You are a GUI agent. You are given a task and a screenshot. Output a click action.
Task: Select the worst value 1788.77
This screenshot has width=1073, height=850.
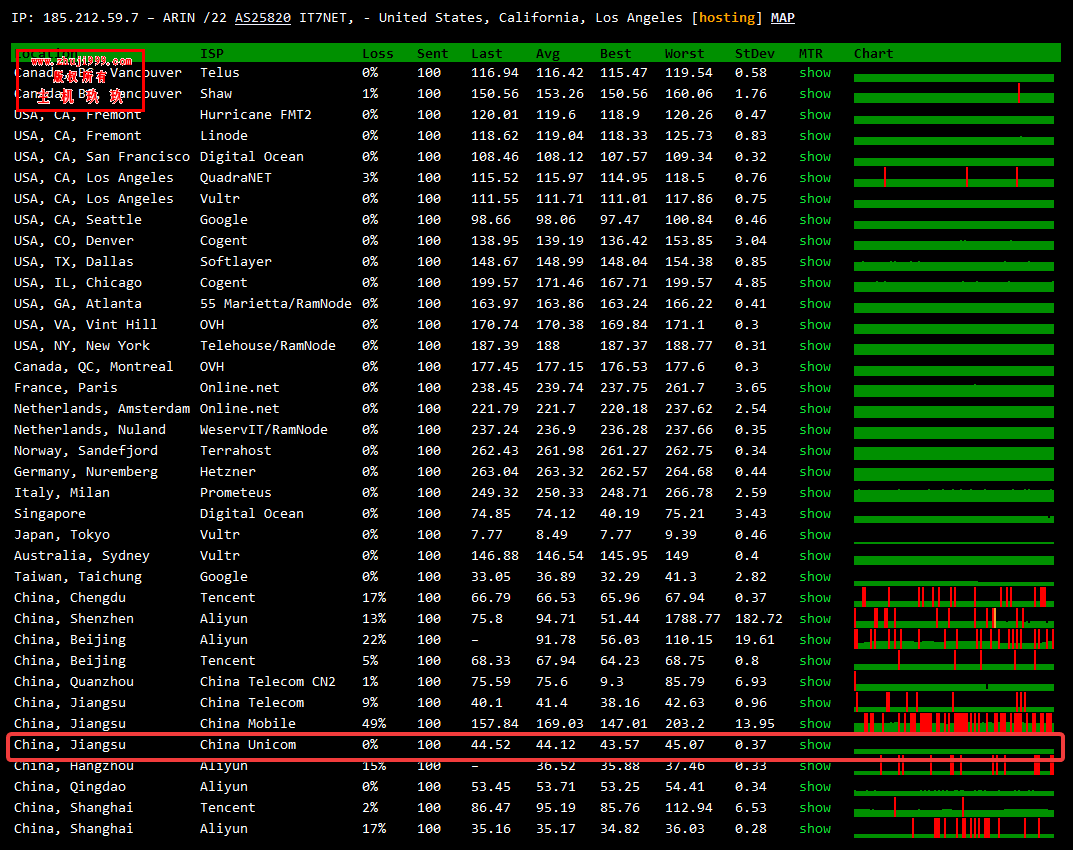click(693, 618)
